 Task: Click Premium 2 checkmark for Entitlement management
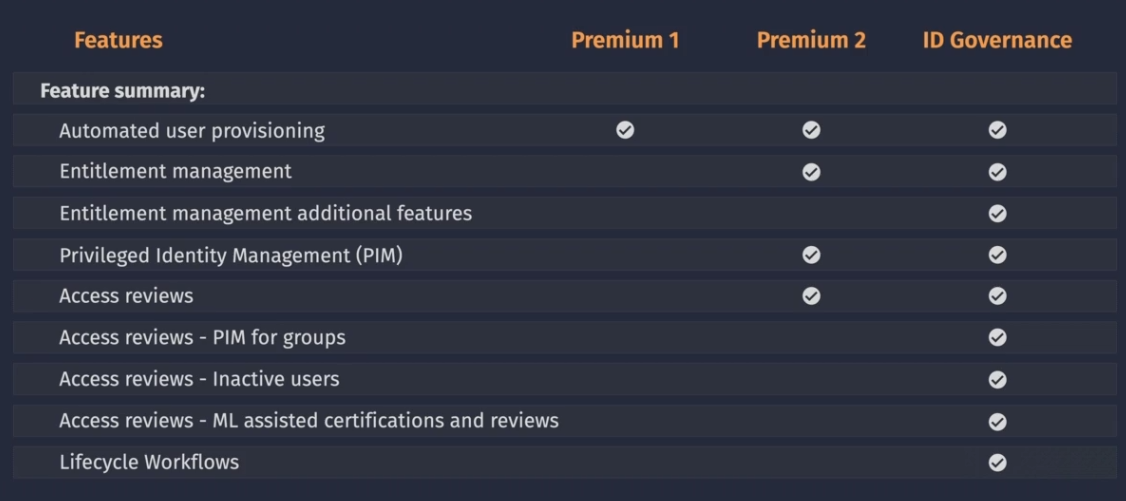[811, 172]
